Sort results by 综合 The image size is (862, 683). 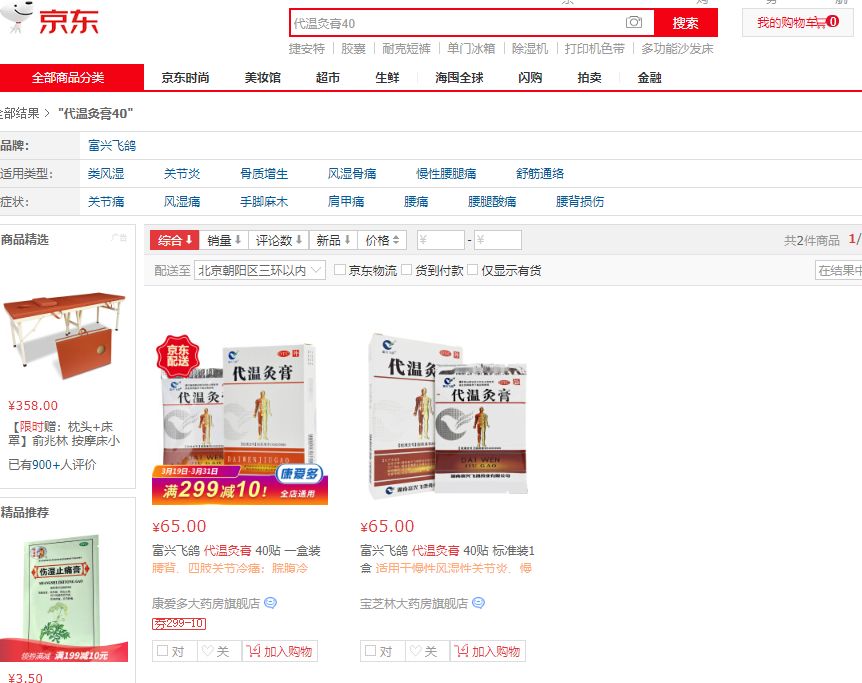[174, 240]
